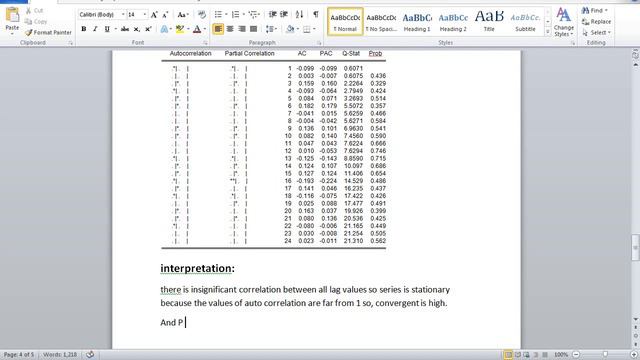Open font name Calibri dropdown
This screenshot has width=640, height=360.
click(x=123, y=15)
